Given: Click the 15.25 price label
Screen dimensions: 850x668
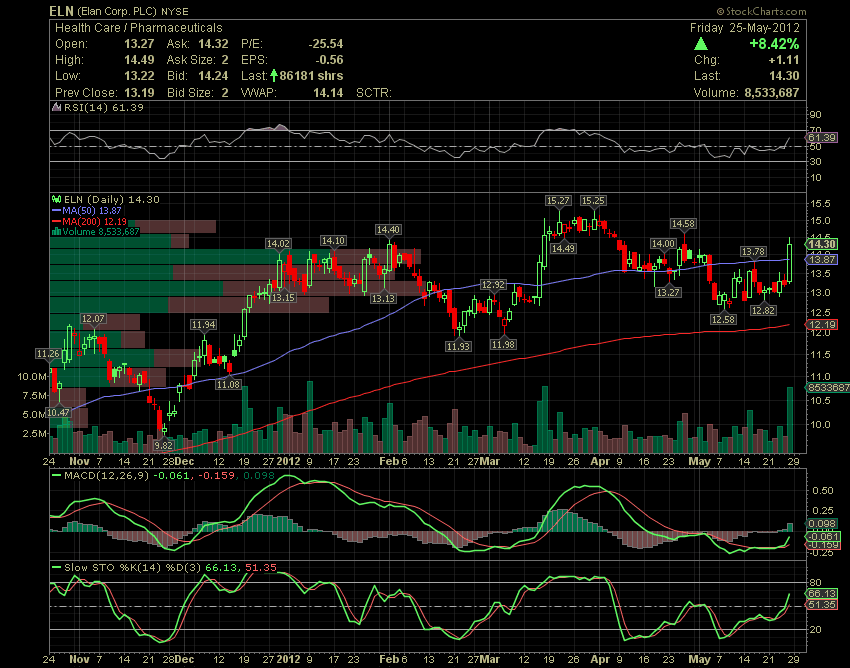Looking at the screenshot, I should (593, 201).
